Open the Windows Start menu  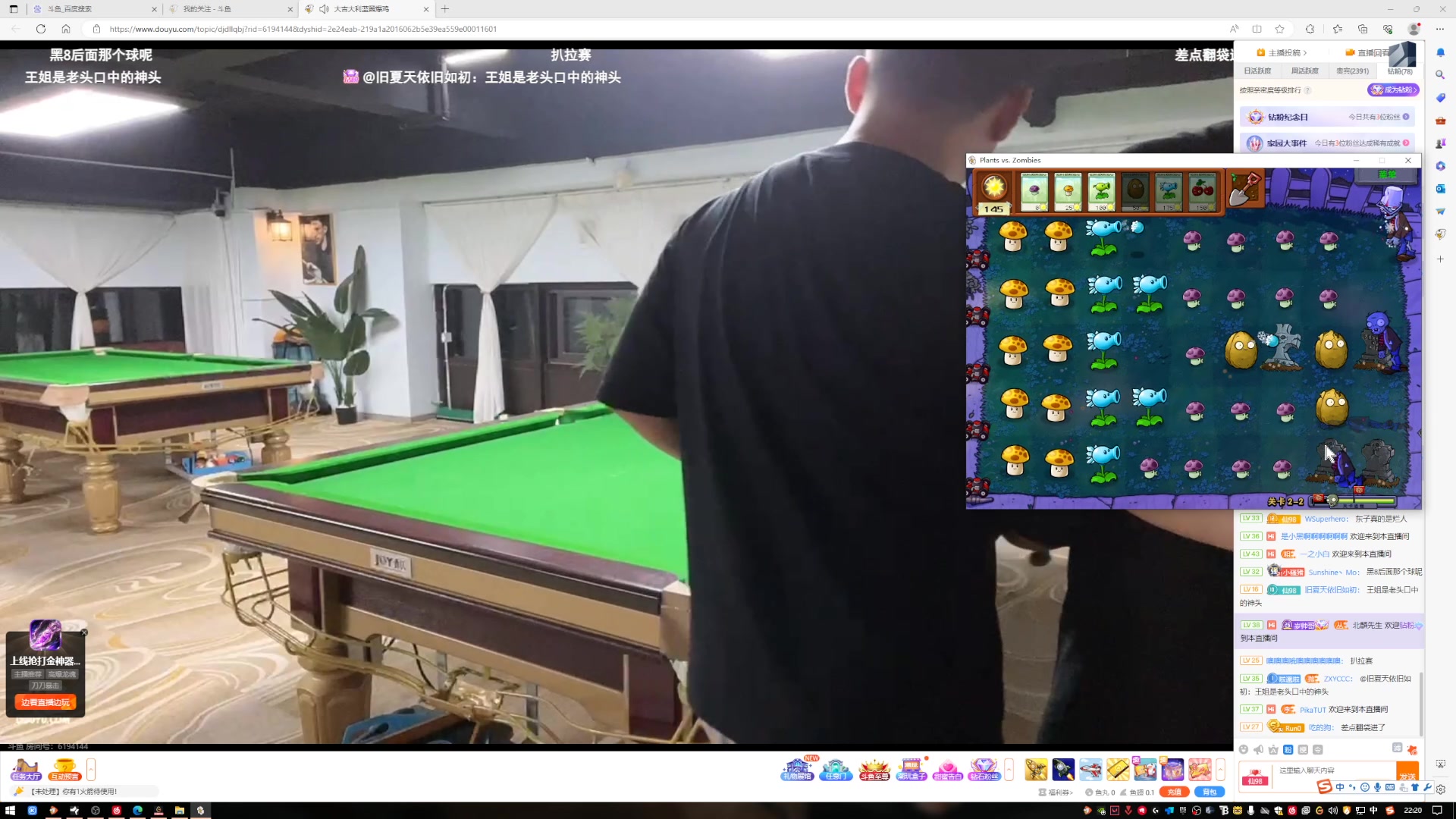point(11,810)
